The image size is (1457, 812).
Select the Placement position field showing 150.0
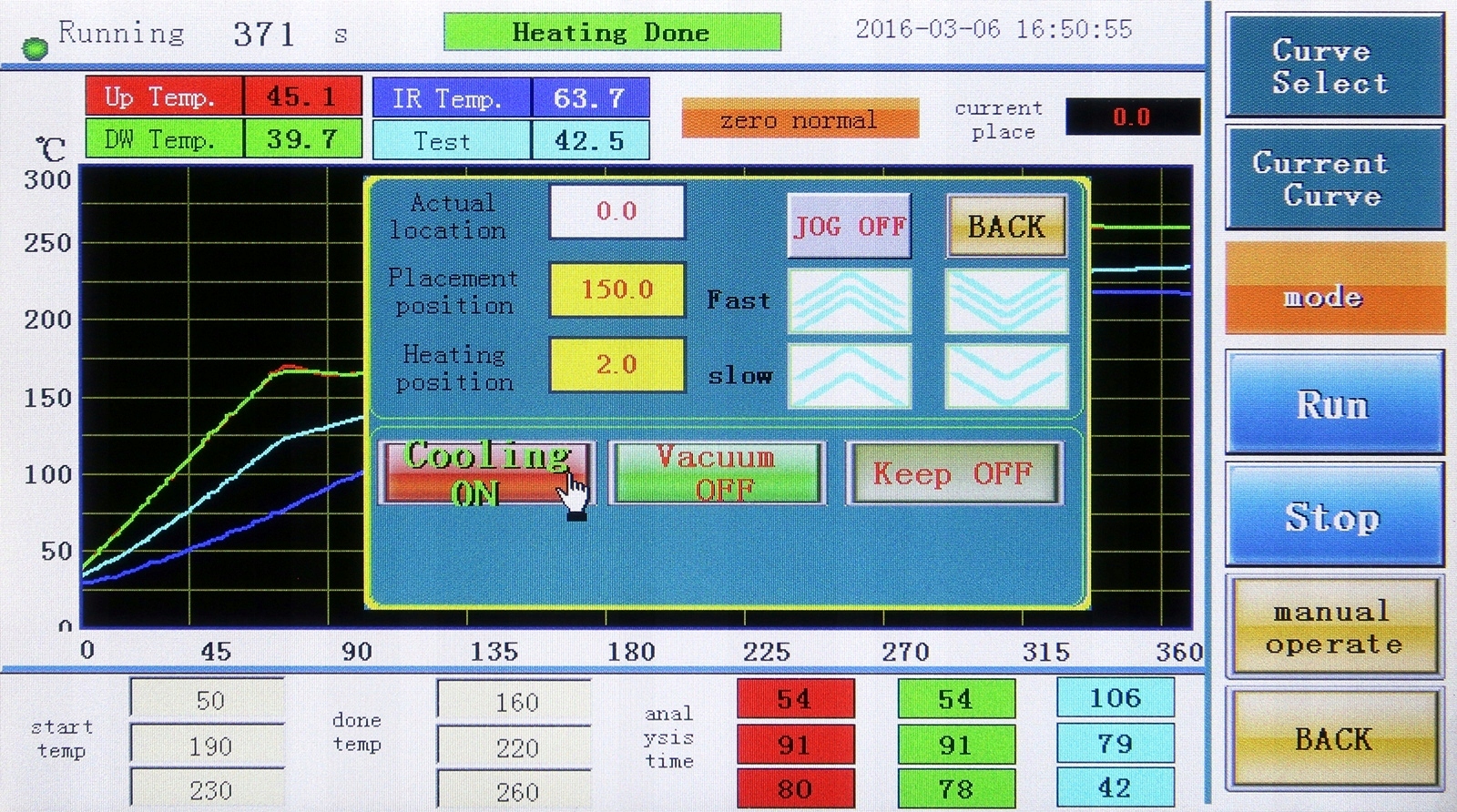click(616, 289)
